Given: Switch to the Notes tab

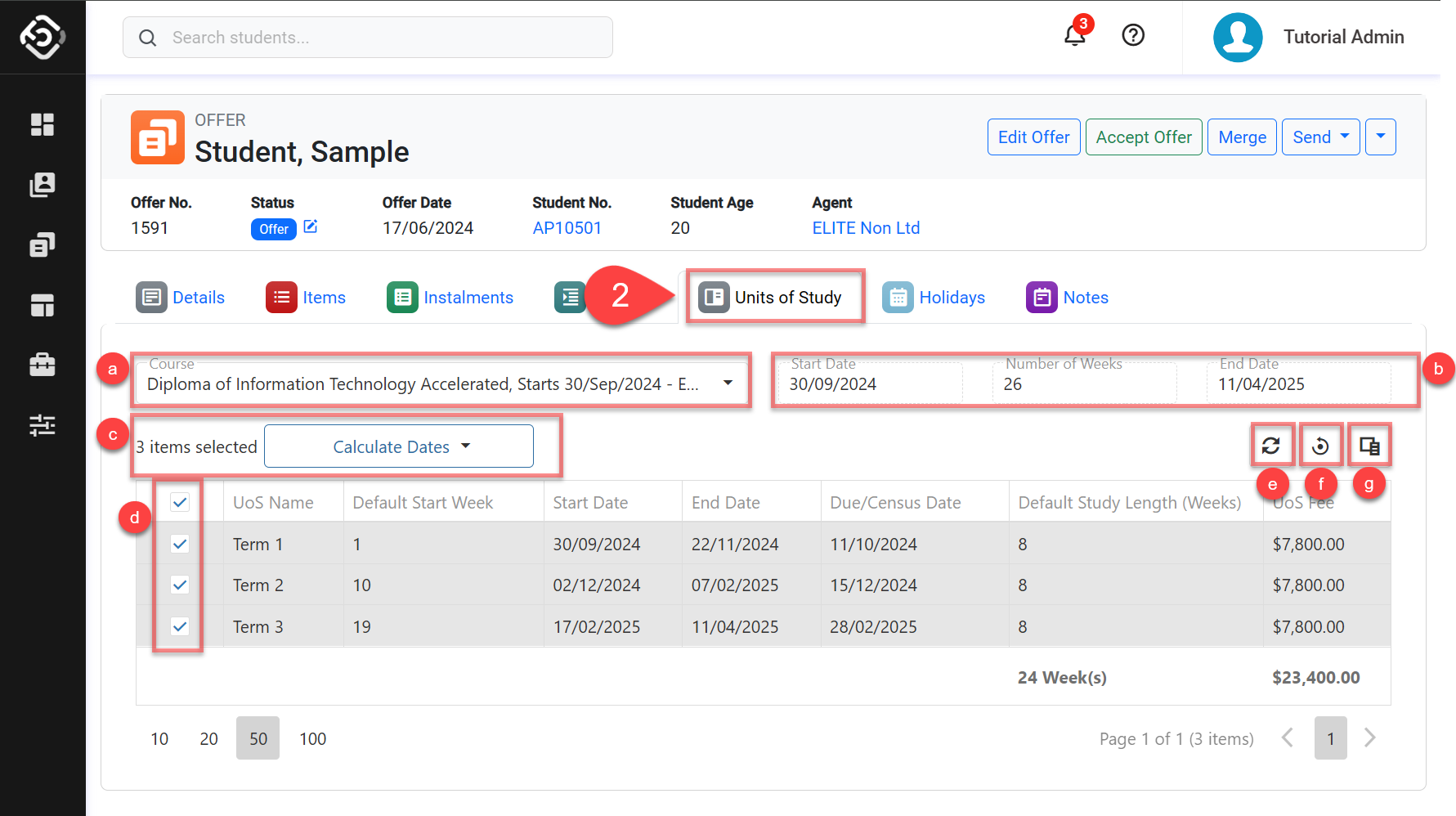Looking at the screenshot, I should (x=1068, y=298).
